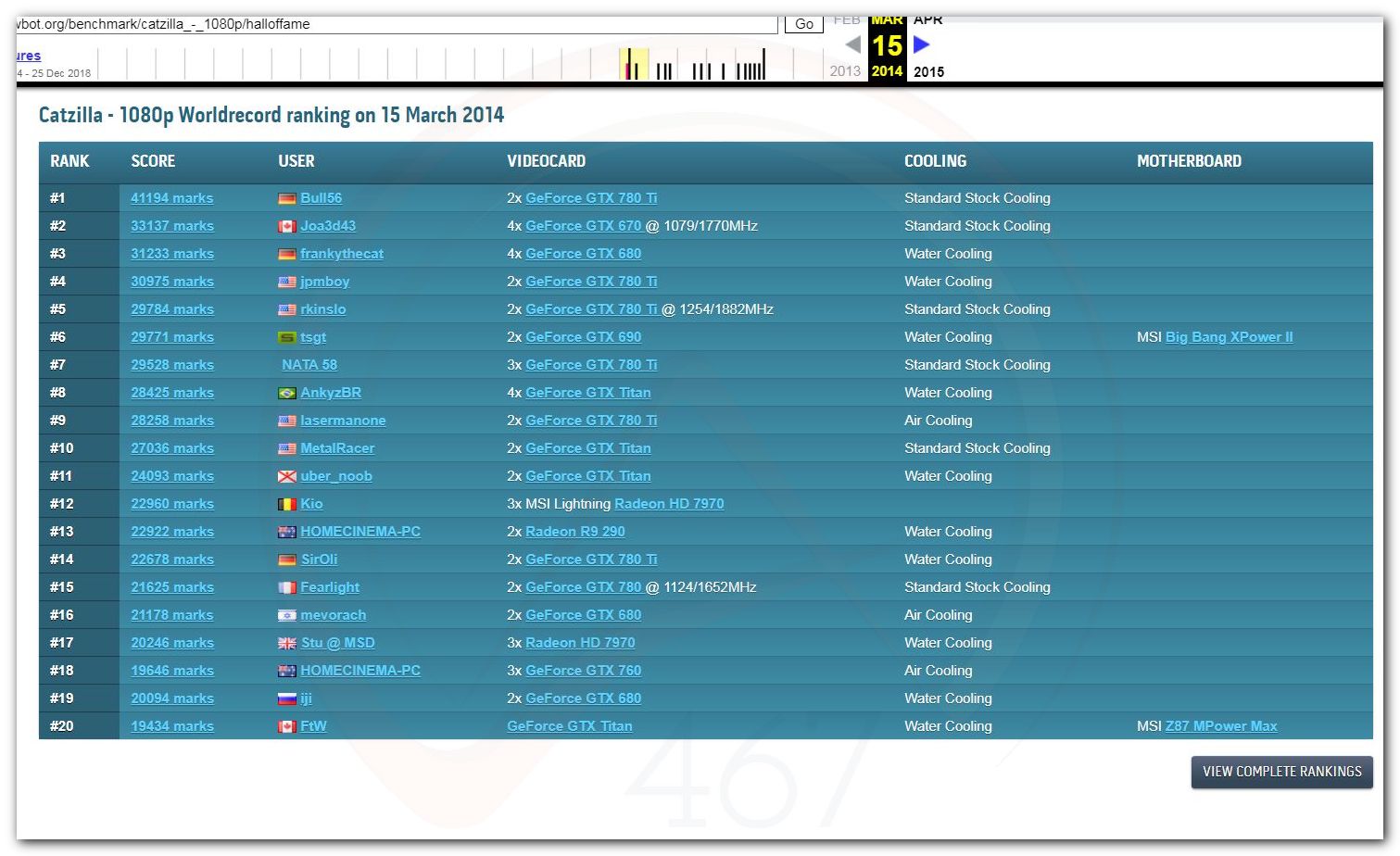
Task: Click the highlighted 15 capture date
Action: coord(887,44)
